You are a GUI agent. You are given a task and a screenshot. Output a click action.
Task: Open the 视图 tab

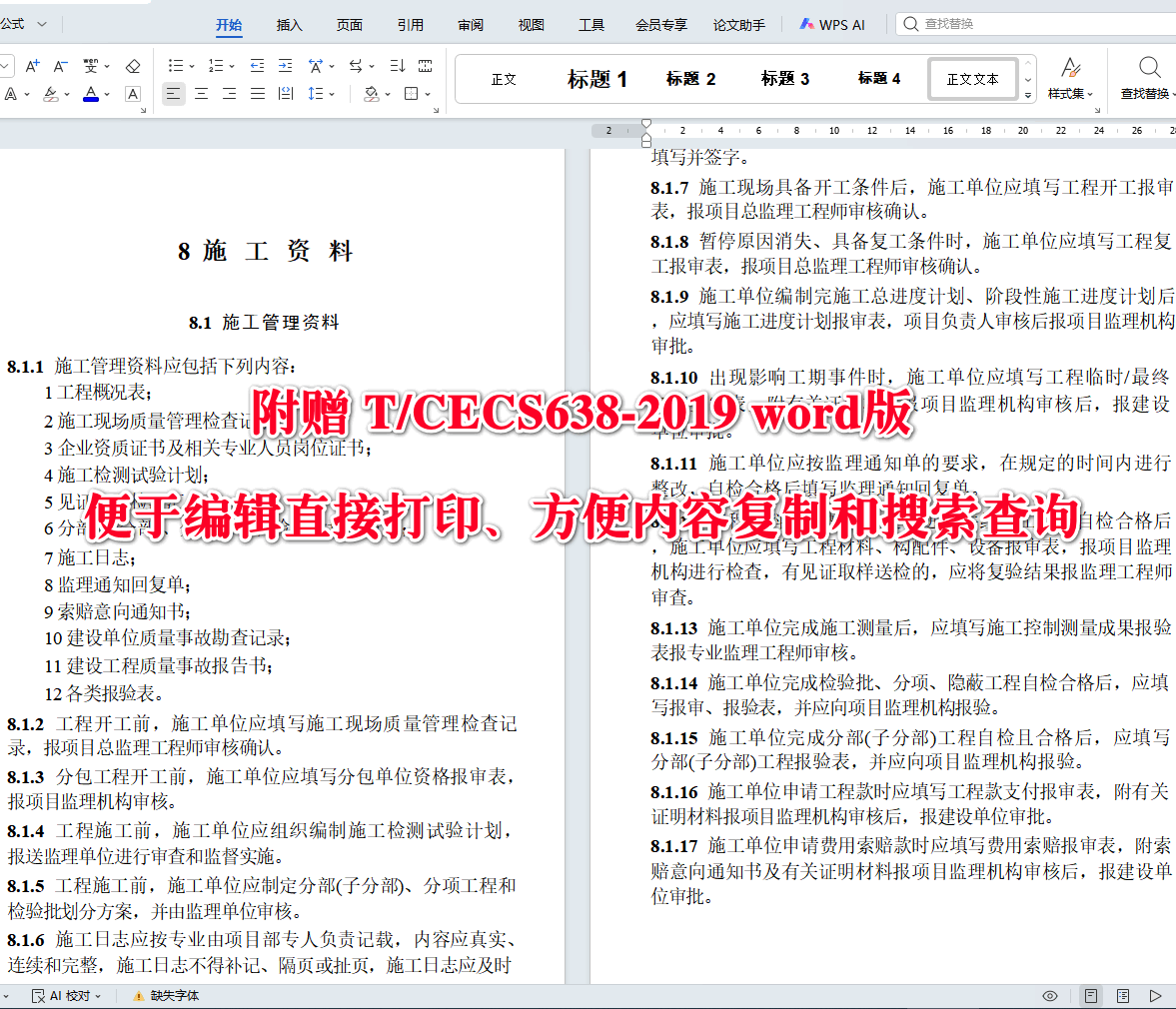pos(531,25)
